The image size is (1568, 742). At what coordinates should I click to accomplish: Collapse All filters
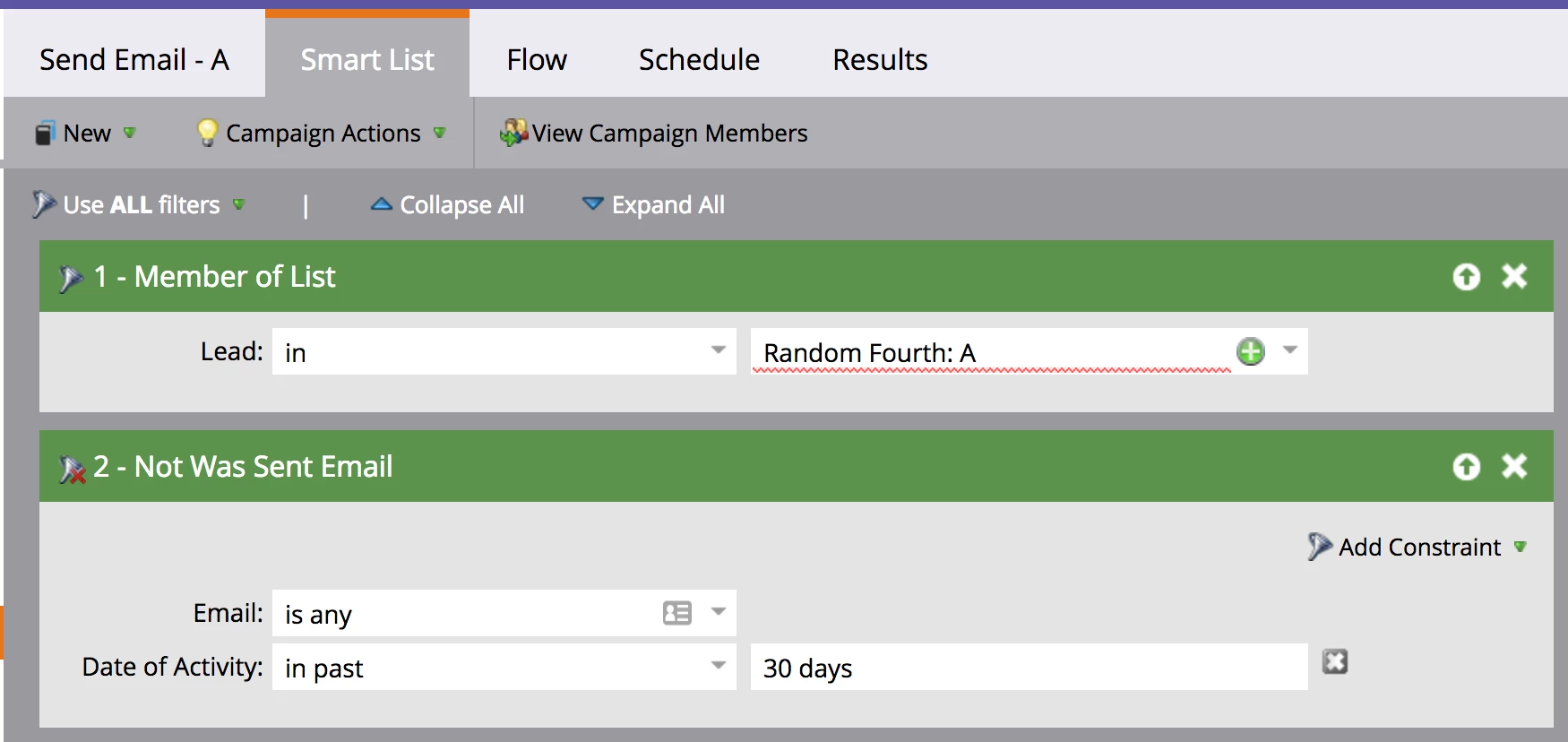[448, 205]
